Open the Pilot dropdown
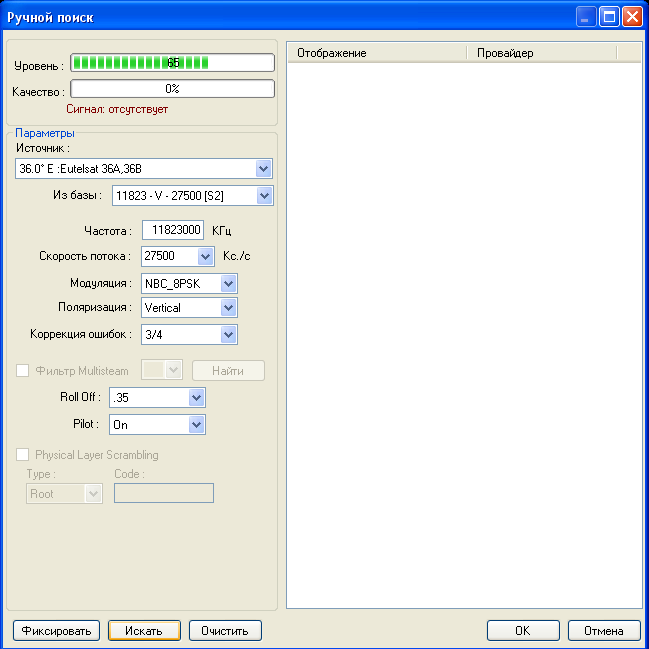 (197, 425)
